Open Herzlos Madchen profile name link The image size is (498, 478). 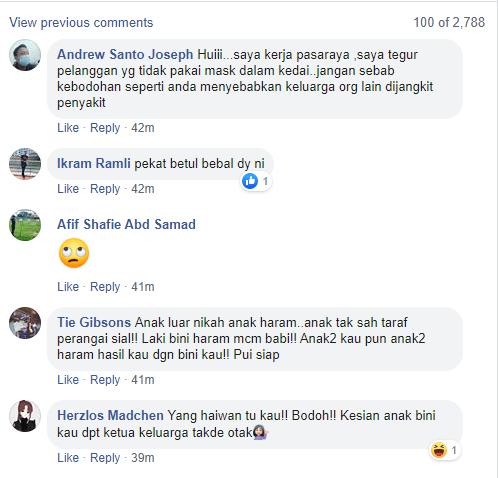110,416
